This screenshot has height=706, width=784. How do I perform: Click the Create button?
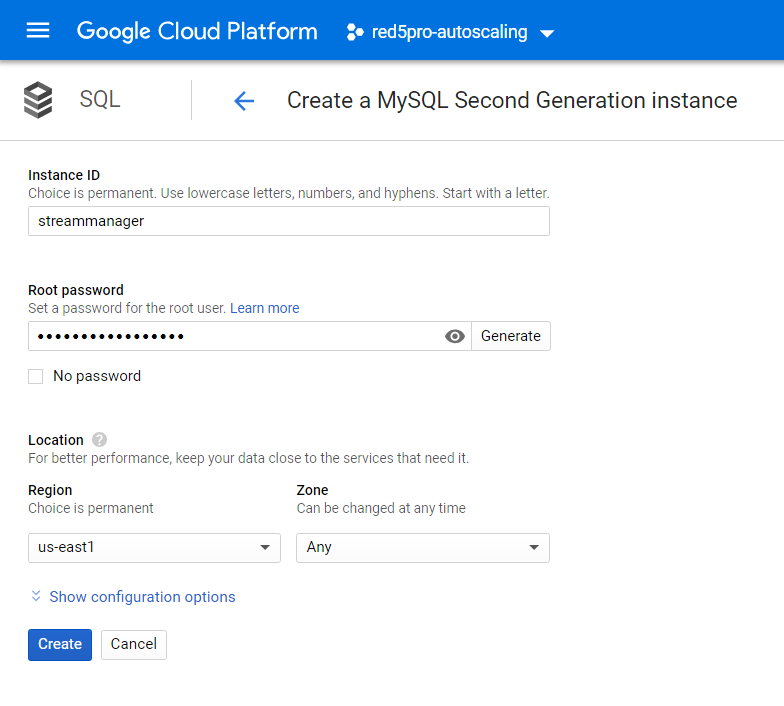point(60,644)
